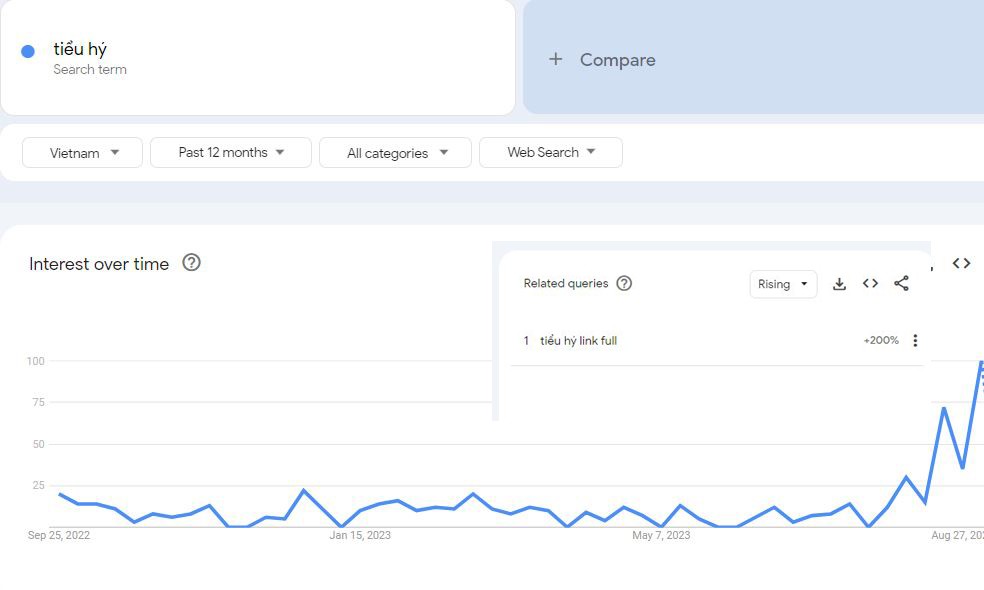The height and width of the screenshot is (590, 984).
Task: Click the plus icon in Compare box
Action: pos(556,59)
